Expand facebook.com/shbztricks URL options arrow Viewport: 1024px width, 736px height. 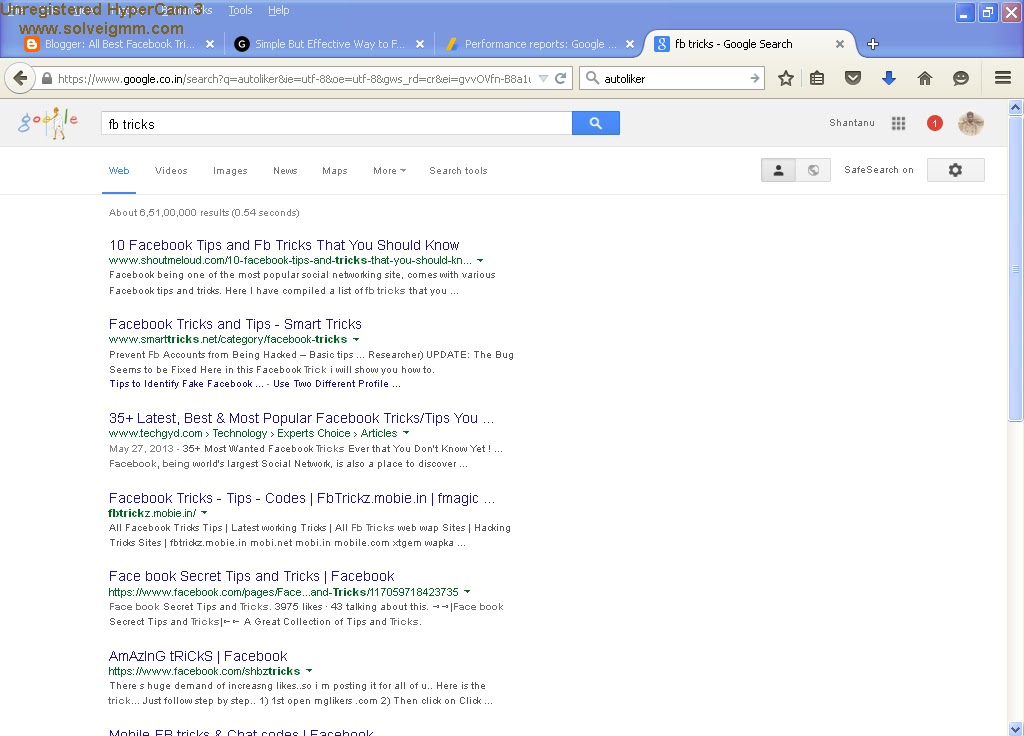(x=309, y=671)
